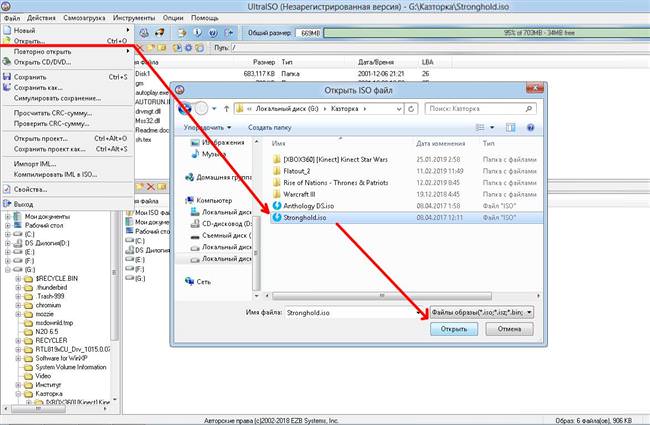Screen dimensions: 650x425
Task: Click the magnifier icon in the search box
Action: click(x=529, y=109)
